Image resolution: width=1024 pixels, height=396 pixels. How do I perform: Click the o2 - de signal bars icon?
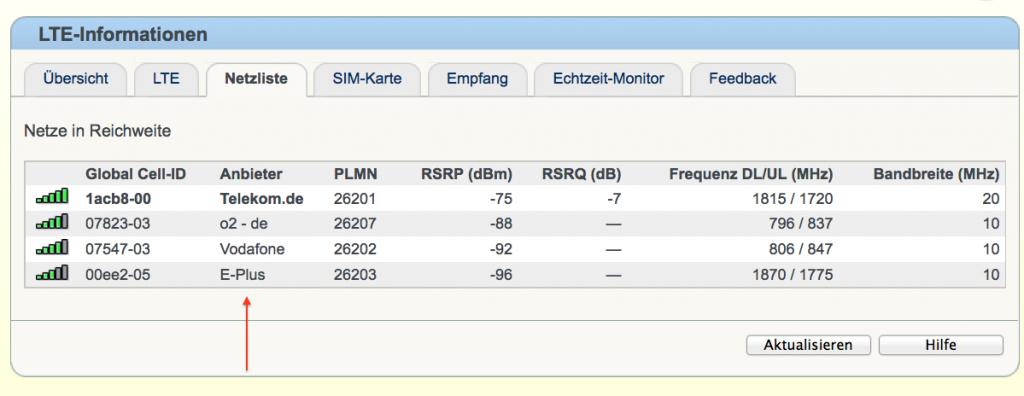(x=52, y=222)
